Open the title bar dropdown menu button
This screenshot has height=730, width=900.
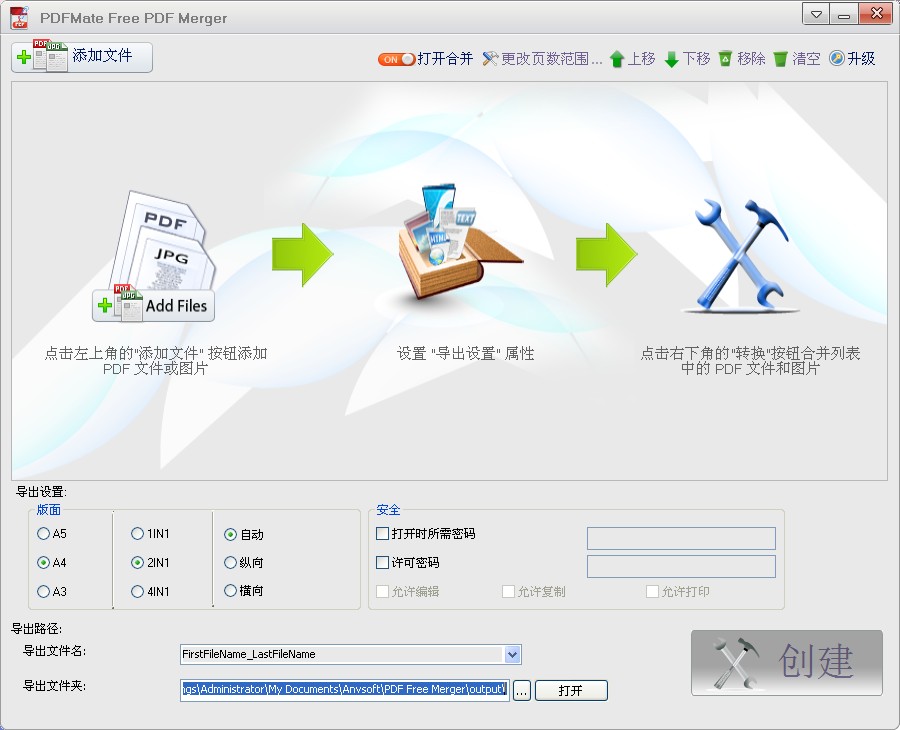[x=816, y=14]
